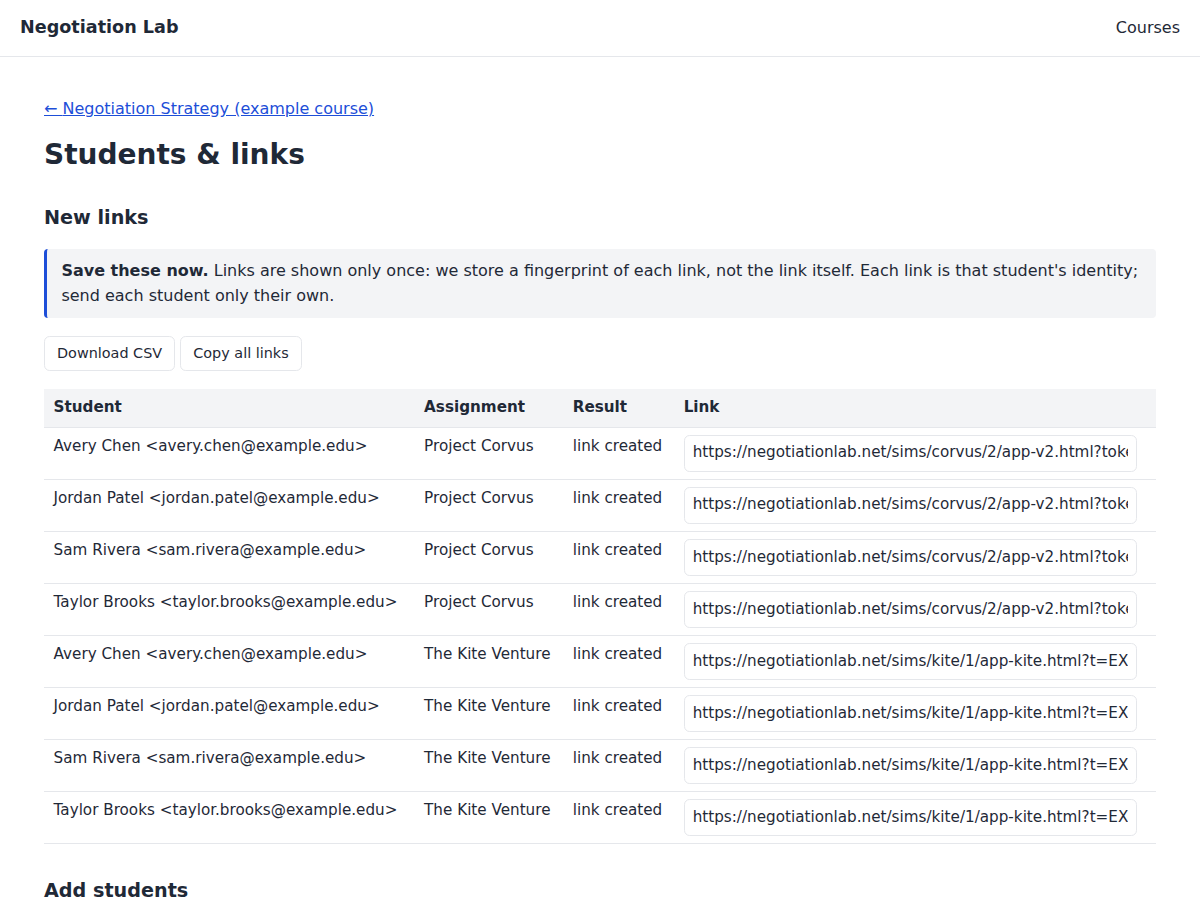Viewport: 1200px width, 900px height.
Task: Select Taylor Brooks's Project Corvus link field
Action: [910, 609]
